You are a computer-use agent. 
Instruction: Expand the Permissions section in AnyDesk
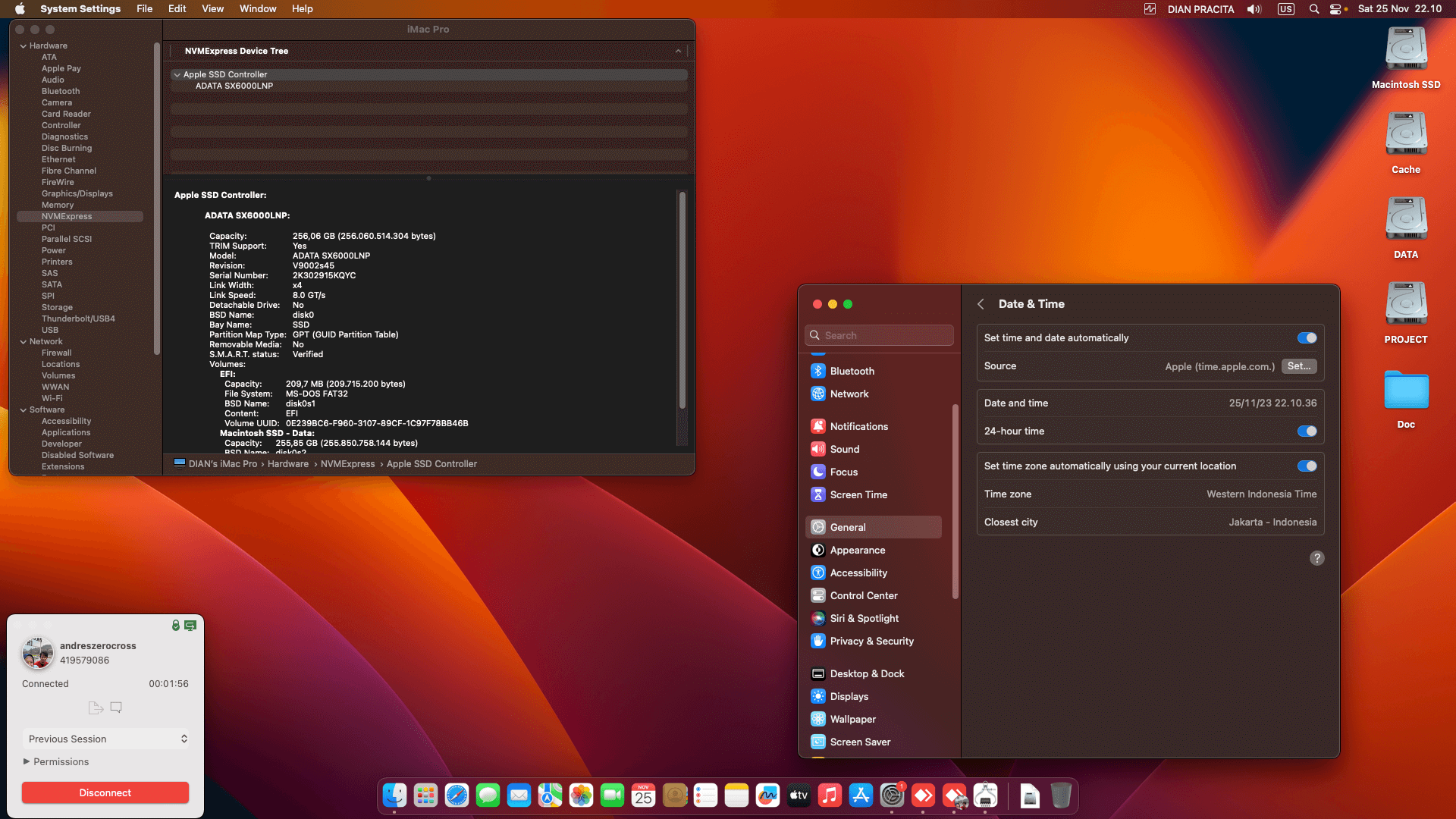pos(27,761)
